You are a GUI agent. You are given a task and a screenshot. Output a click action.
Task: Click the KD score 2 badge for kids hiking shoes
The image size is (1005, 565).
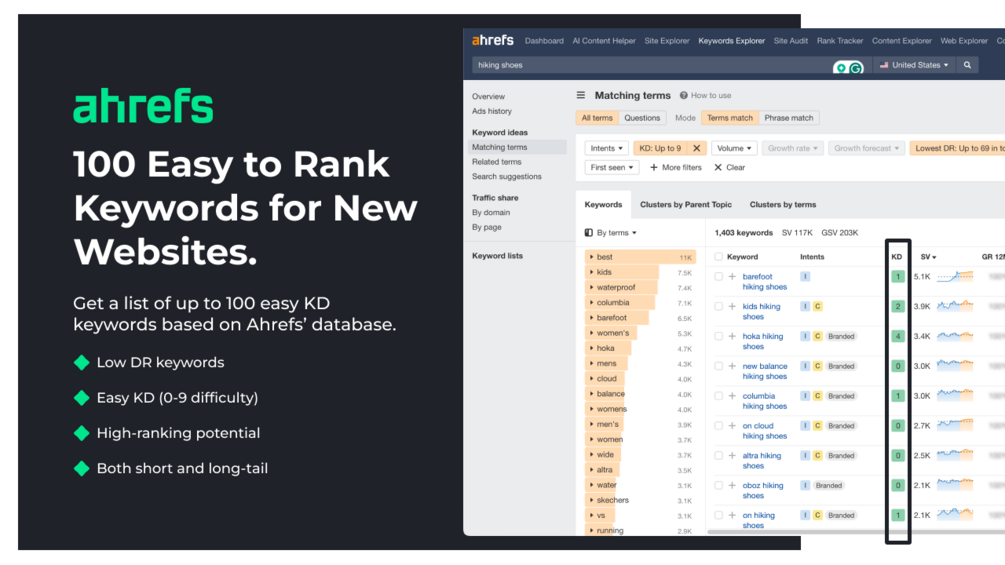(x=898, y=306)
